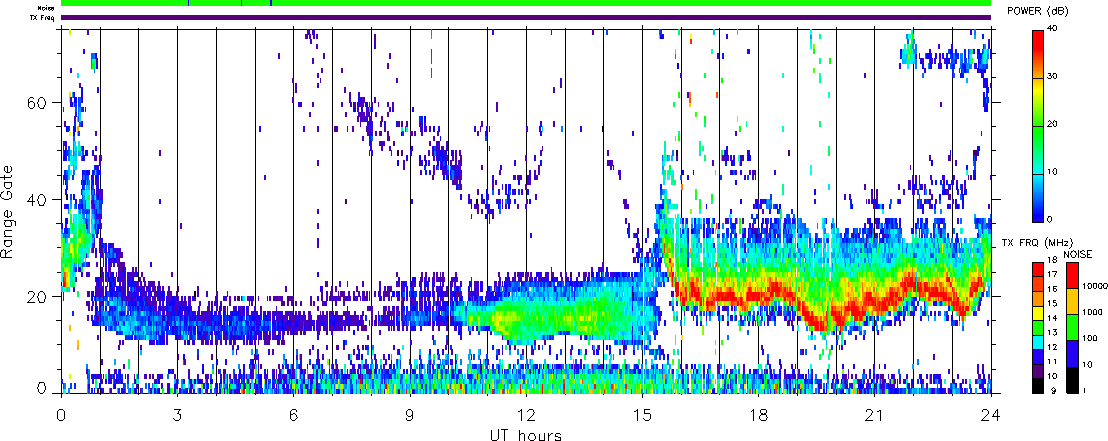Pick the cyan 12–13 MHz TX FRQ swatch
The width and height of the screenshot is (1108, 441).
(x=1039, y=341)
